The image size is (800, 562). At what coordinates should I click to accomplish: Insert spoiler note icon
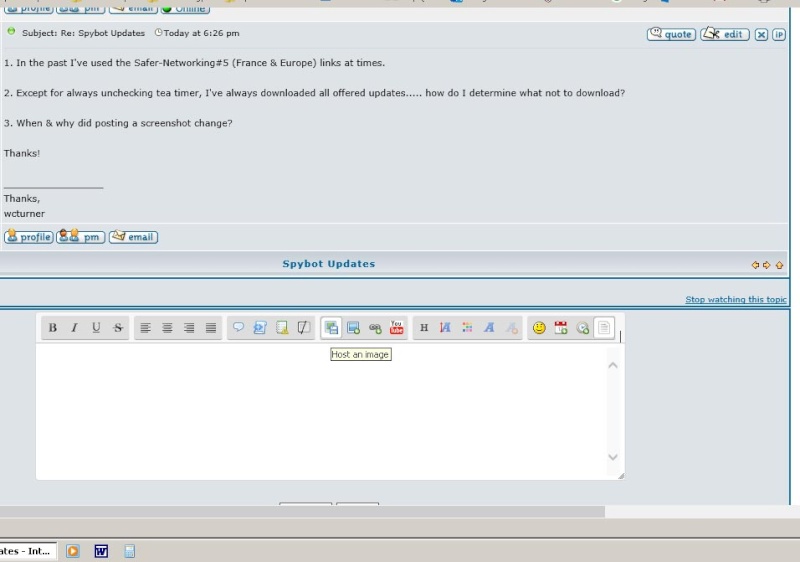click(282, 327)
